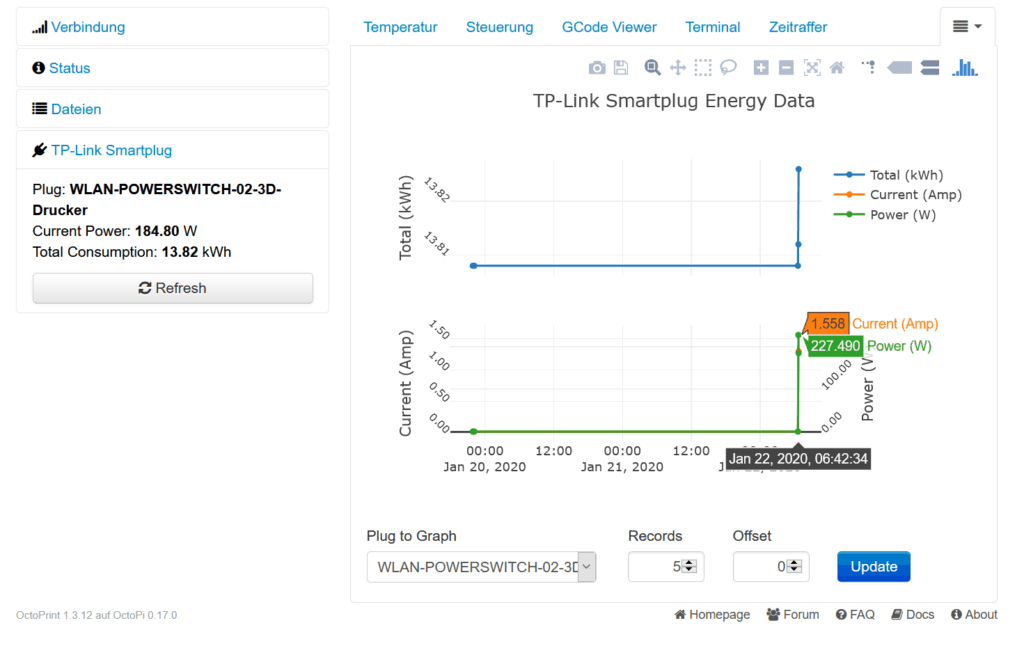The image size is (1024, 662).
Task: Select the Lasso Select tool
Action: point(728,68)
